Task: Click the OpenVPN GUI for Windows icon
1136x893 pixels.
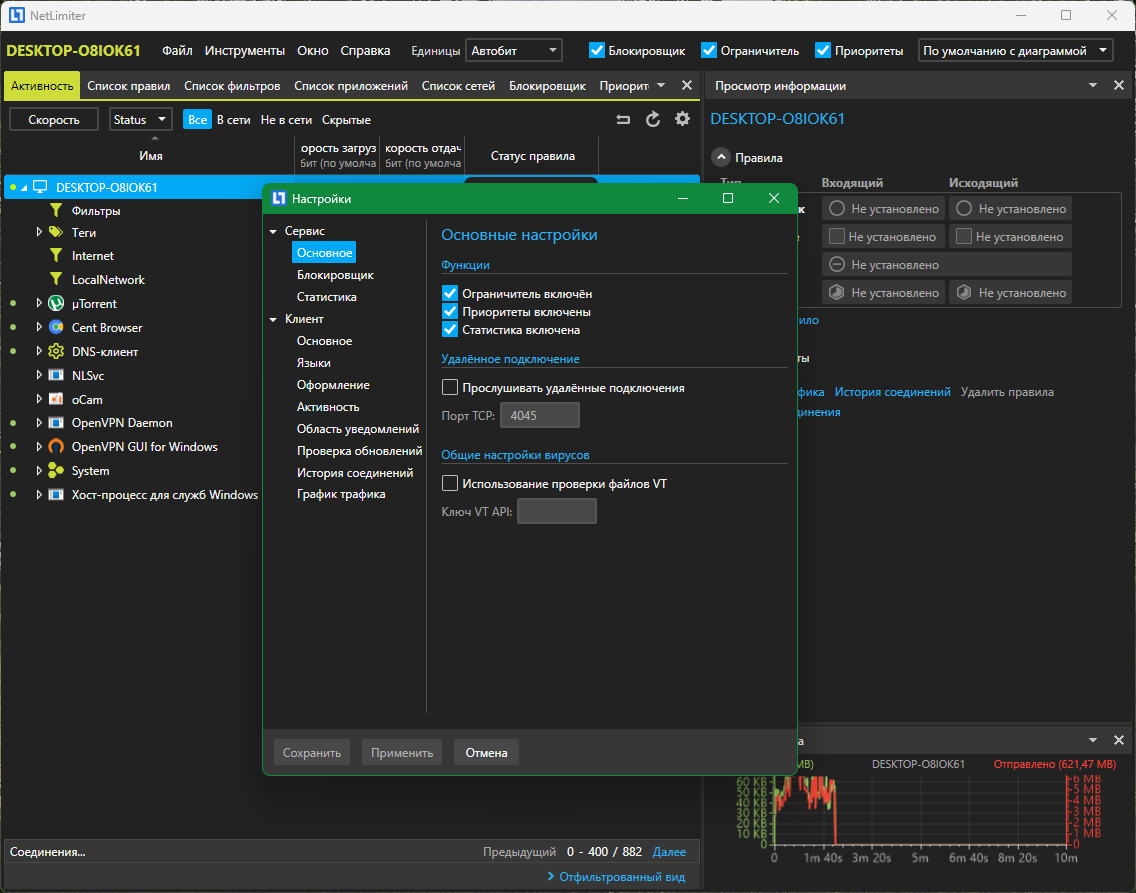Action: [x=56, y=447]
